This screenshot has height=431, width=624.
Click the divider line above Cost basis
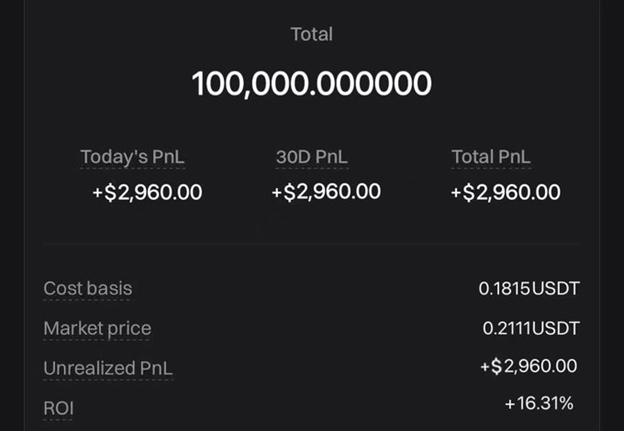click(x=311, y=244)
